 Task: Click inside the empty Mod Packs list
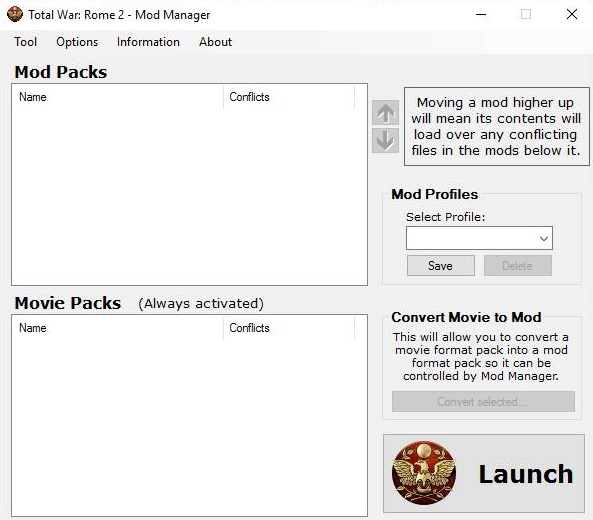(189, 197)
